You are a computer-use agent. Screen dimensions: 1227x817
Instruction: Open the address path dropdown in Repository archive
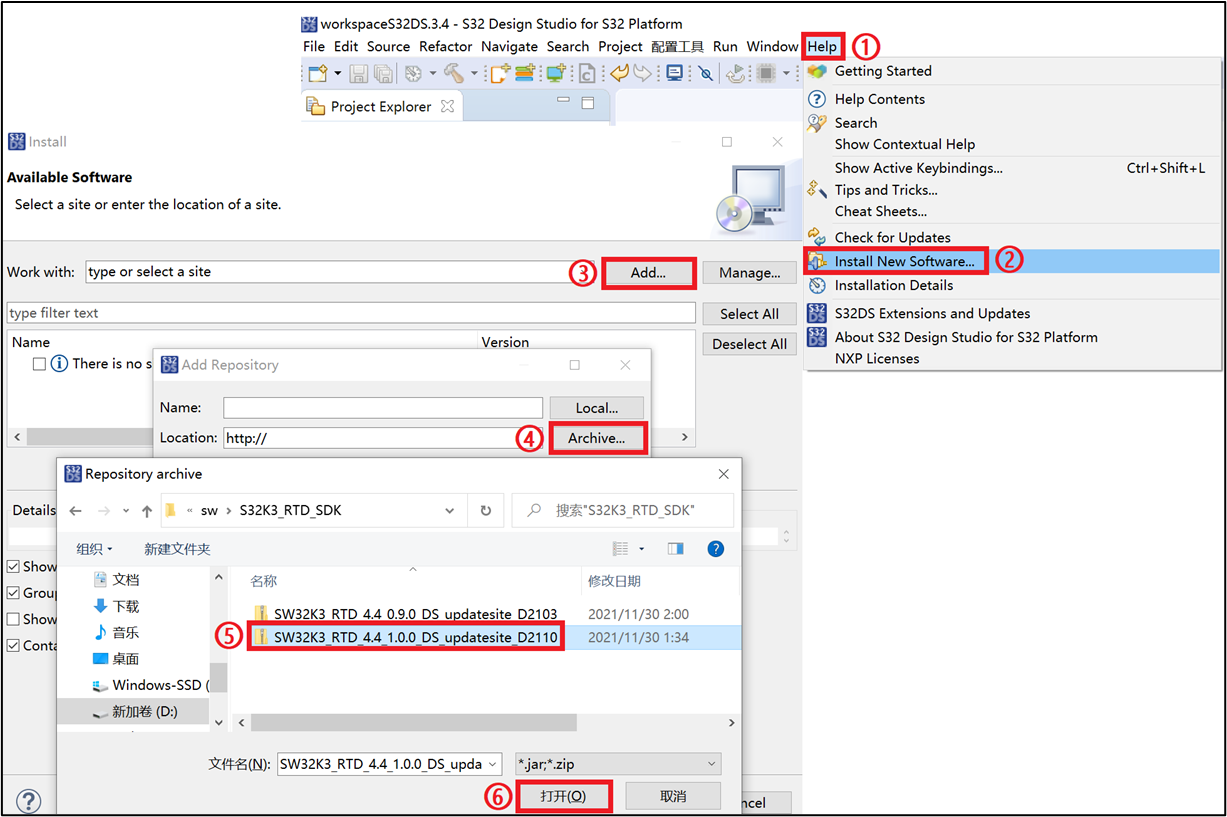click(x=449, y=510)
